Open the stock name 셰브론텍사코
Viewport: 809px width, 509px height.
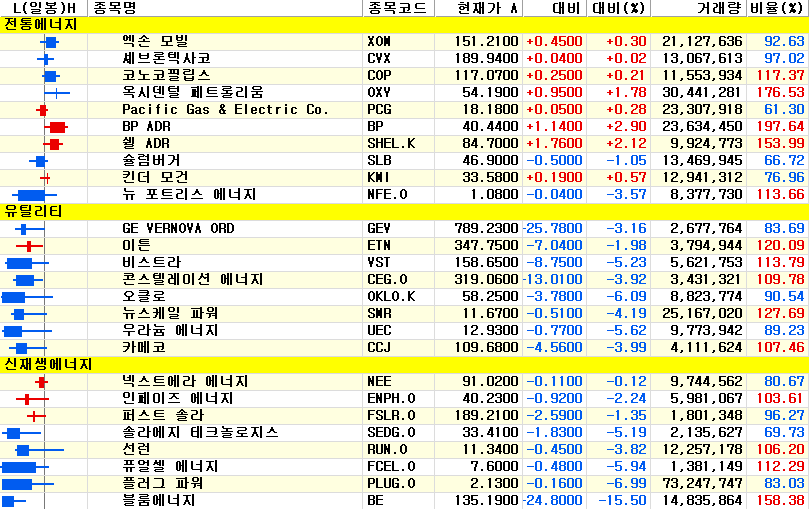(x=166, y=59)
